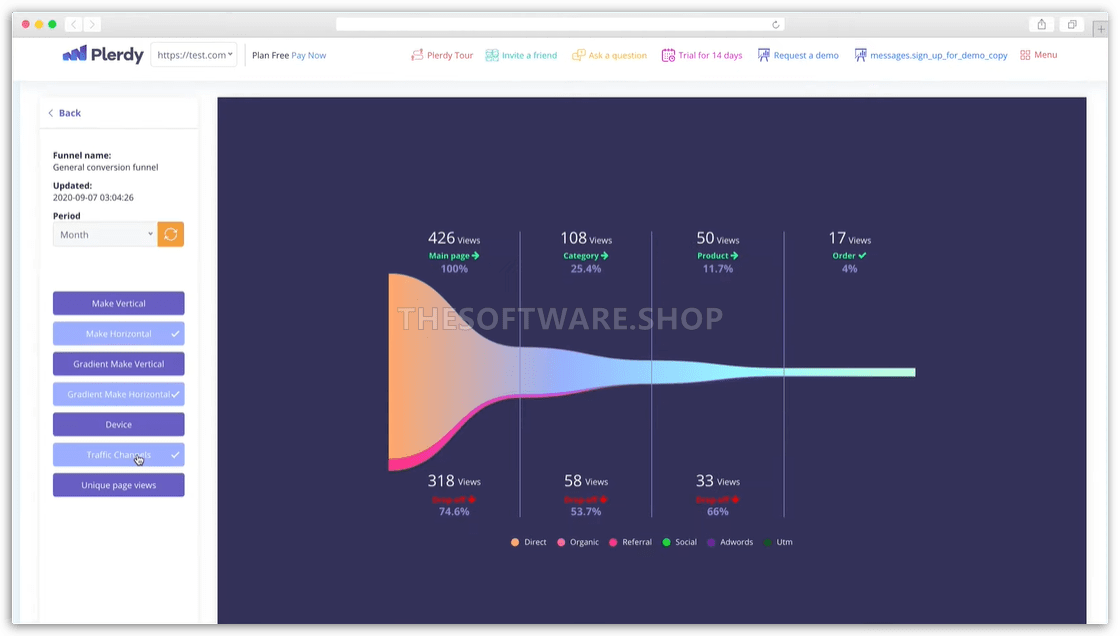Click the Plerdy logo
This screenshot has height=636, width=1120.
[103, 55]
